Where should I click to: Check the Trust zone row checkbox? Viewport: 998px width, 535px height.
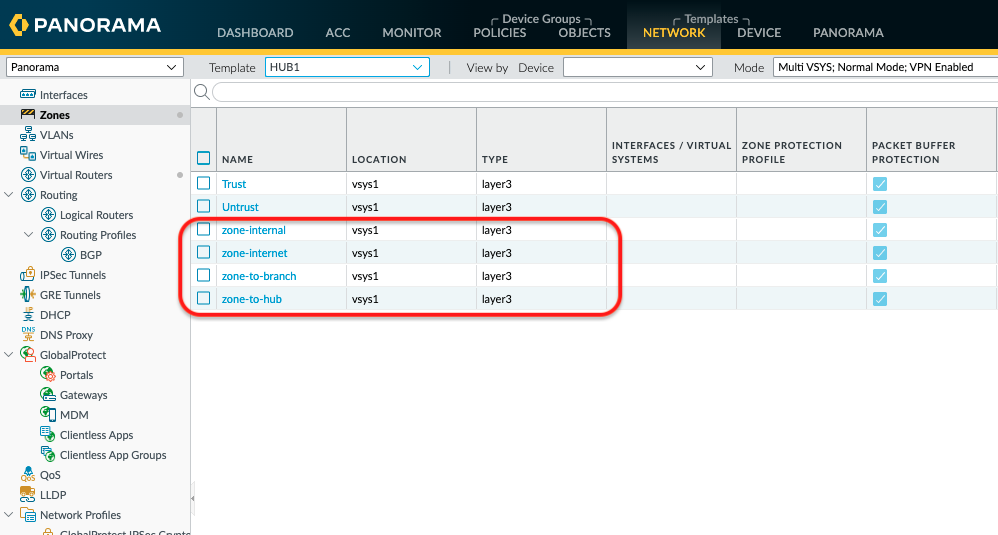(x=204, y=183)
